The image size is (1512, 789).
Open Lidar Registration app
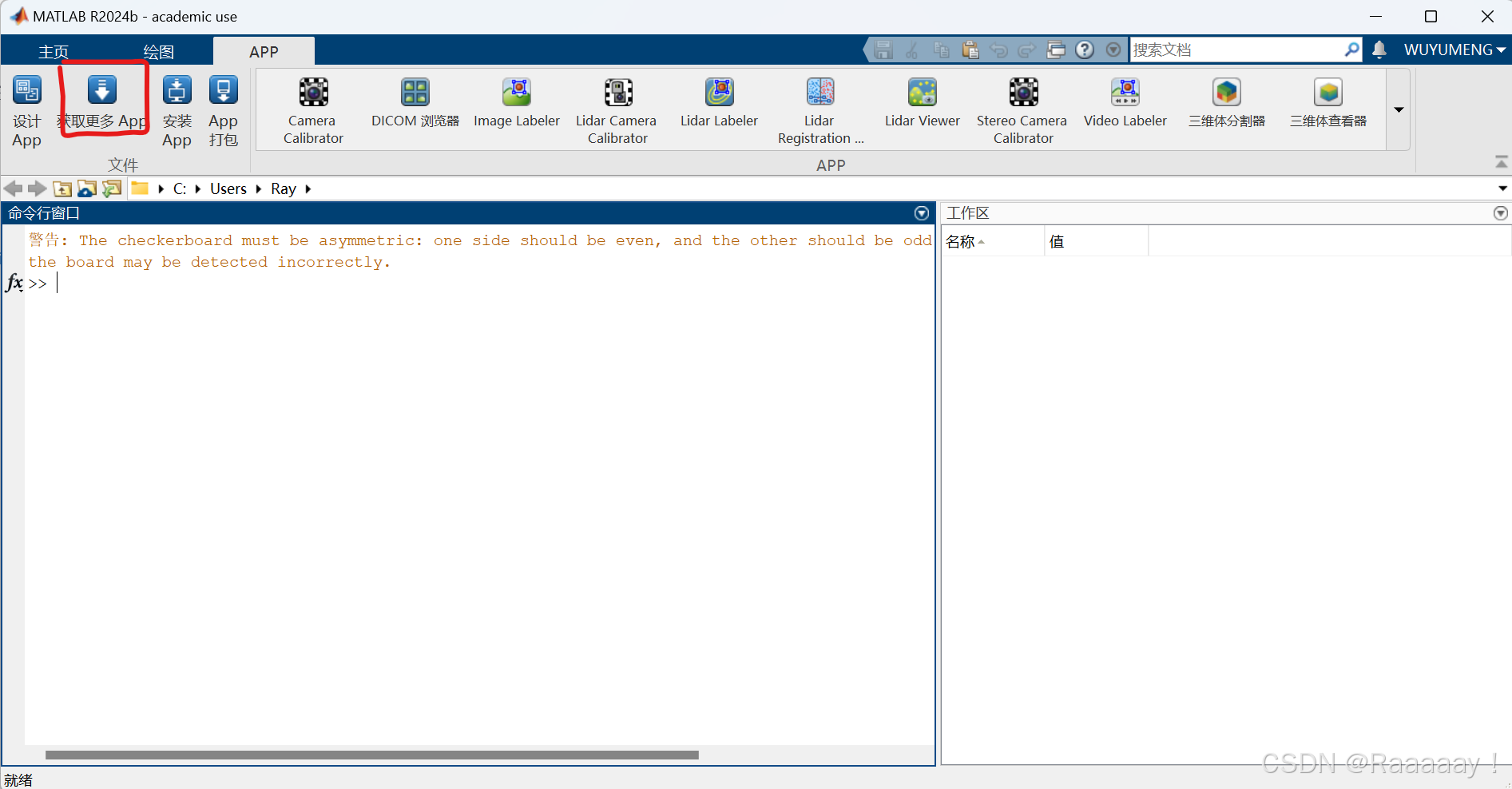820,111
